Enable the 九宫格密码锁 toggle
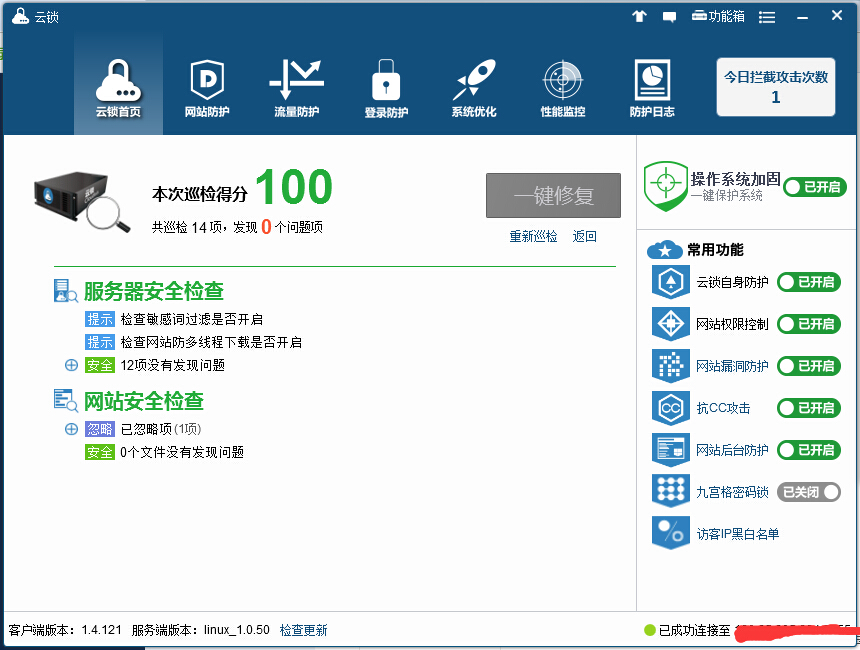The image size is (860, 650). click(x=809, y=492)
